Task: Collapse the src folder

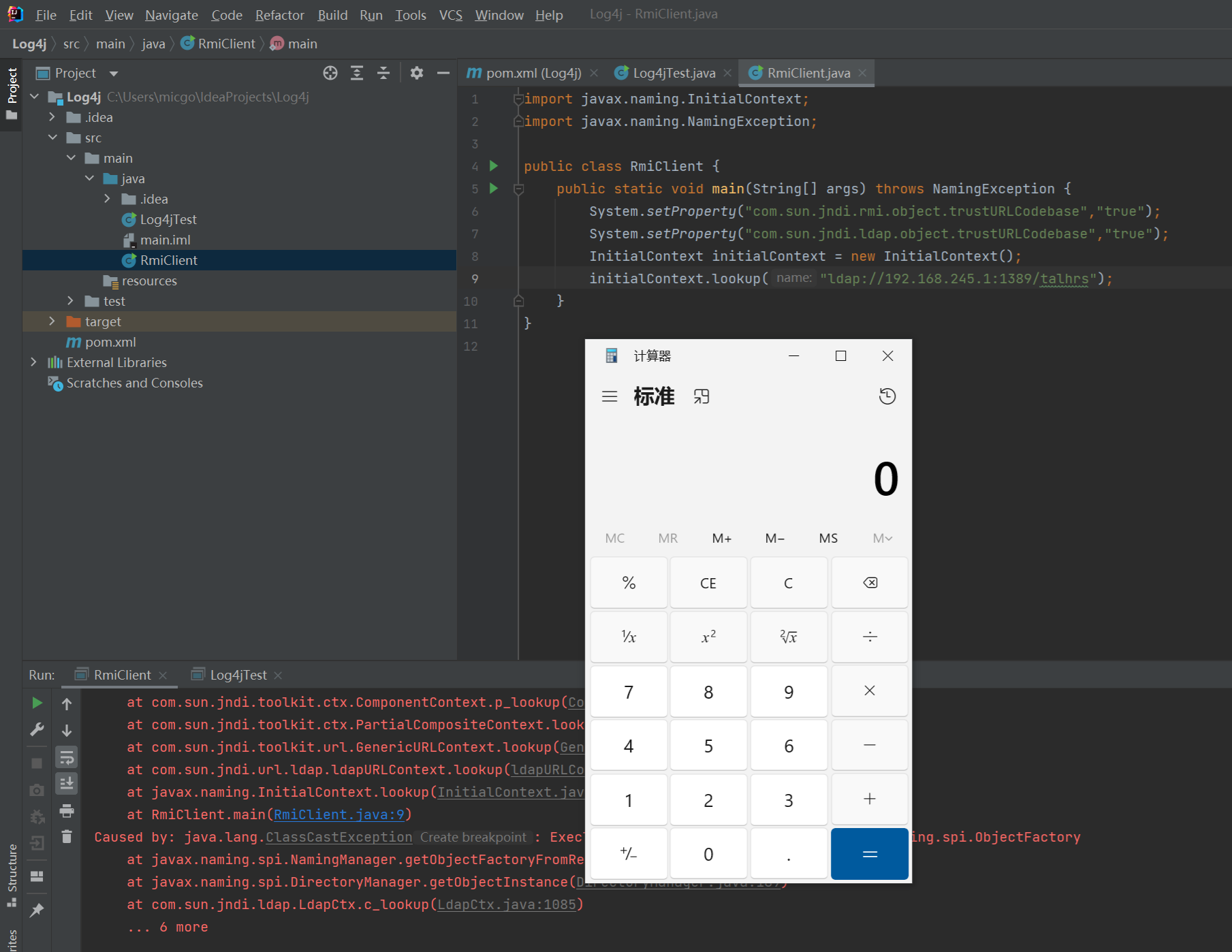Action: pos(52,138)
